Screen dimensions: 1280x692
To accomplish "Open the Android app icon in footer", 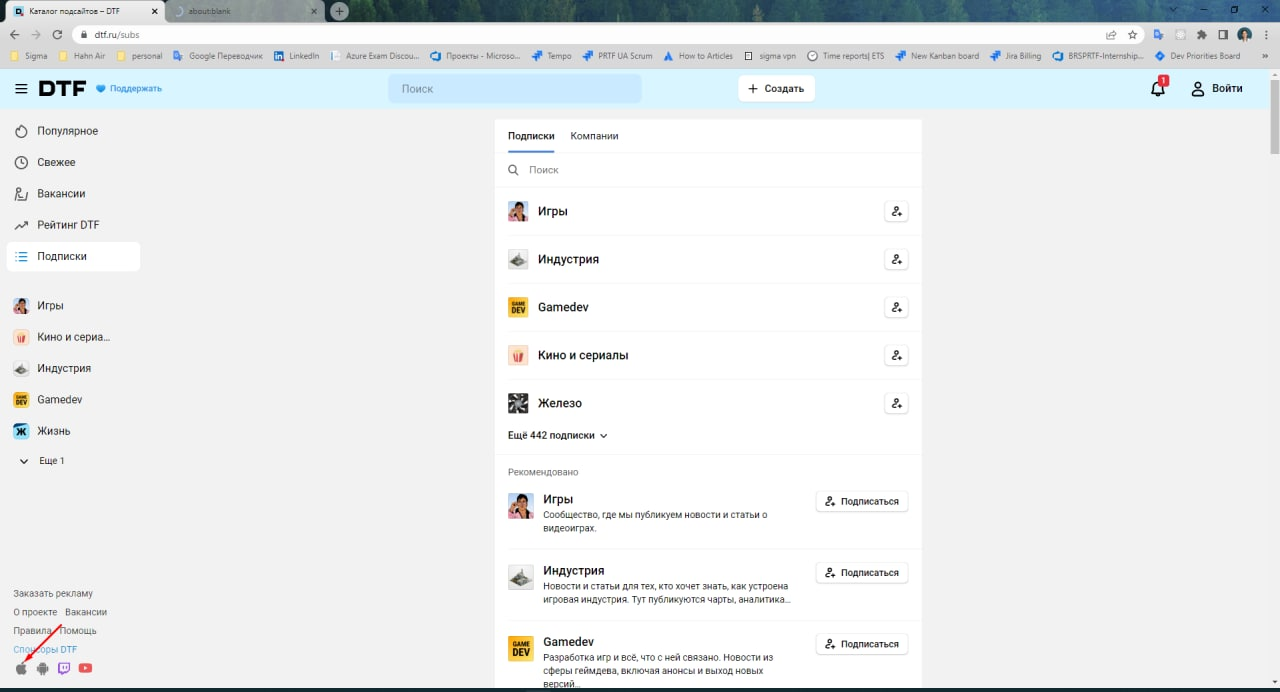I will [42, 668].
